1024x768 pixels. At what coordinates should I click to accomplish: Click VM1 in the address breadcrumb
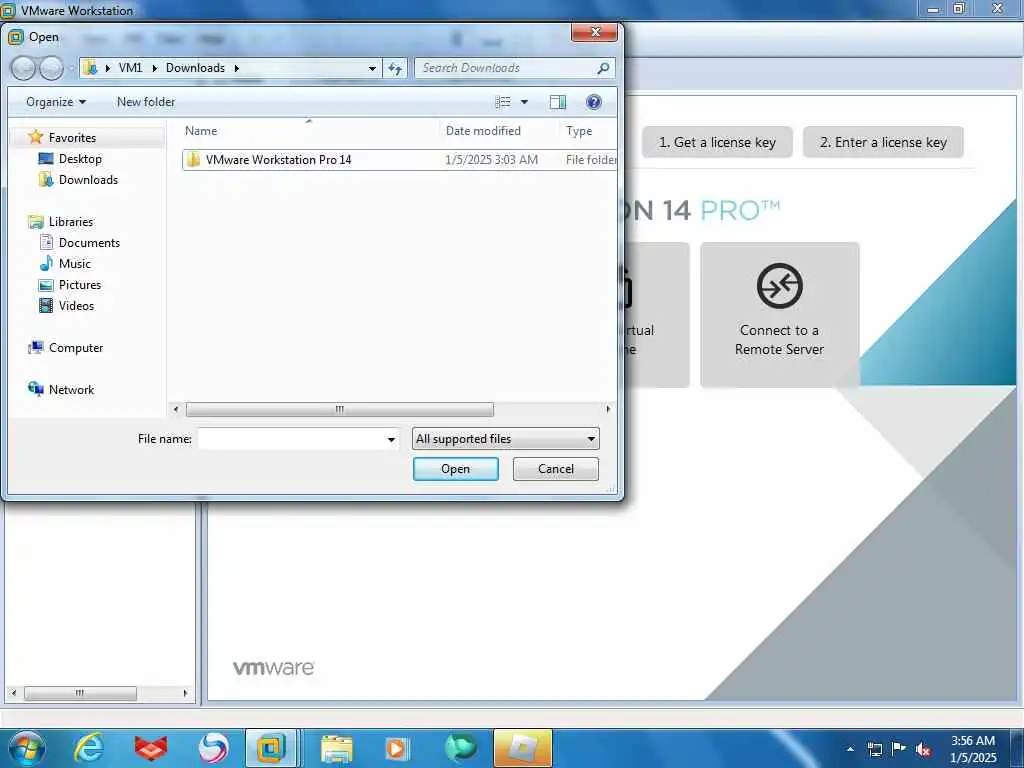pyautogui.click(x=130, y=68)
